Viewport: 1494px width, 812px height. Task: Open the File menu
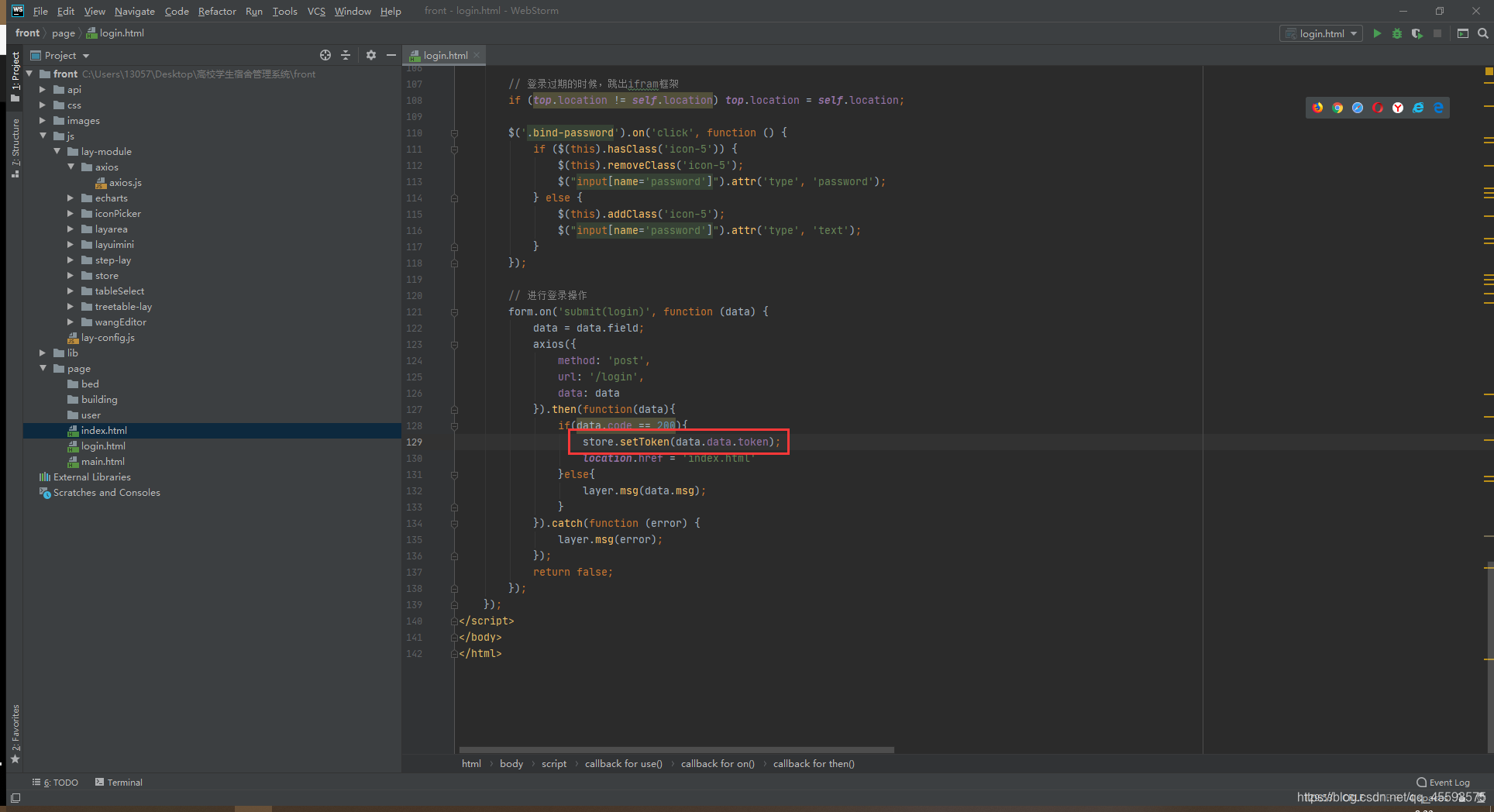coord(40,11)
